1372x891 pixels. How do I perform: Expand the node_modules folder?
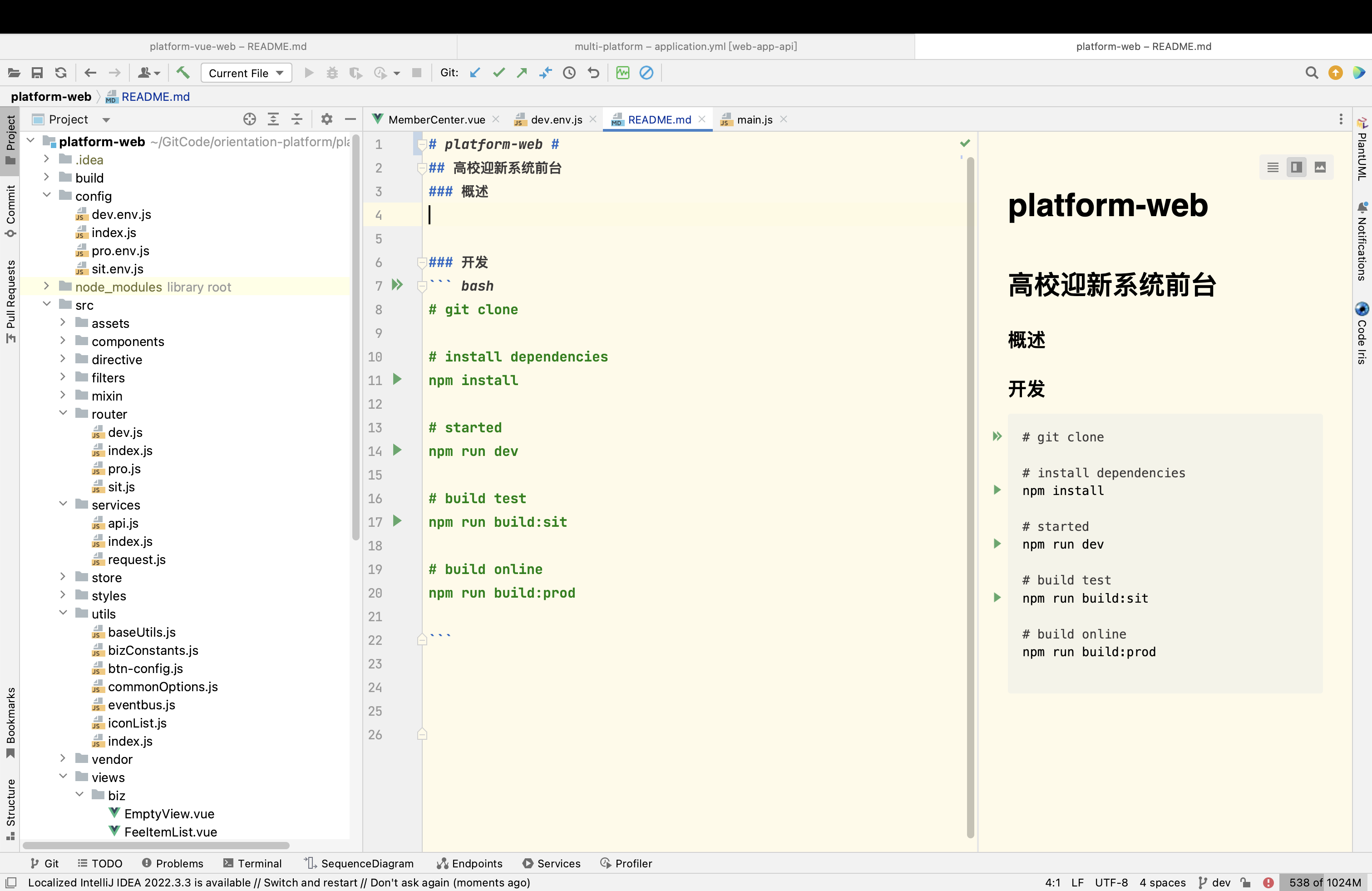47,286
